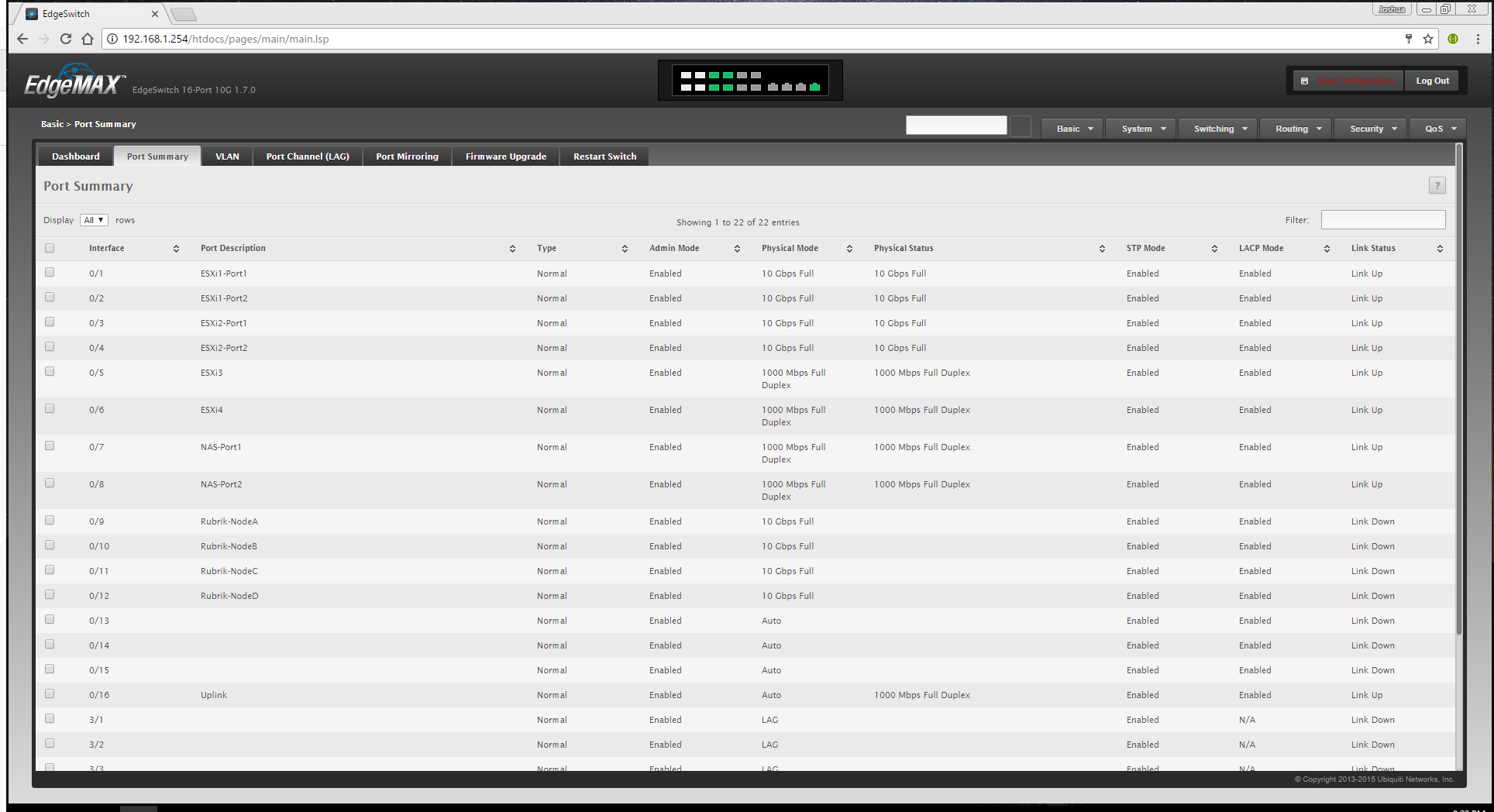Image resolution: width=1494 pixels, height=812 pixels.
Task: Bookmark the page with star icon
Action: [x=1428, y=39]
